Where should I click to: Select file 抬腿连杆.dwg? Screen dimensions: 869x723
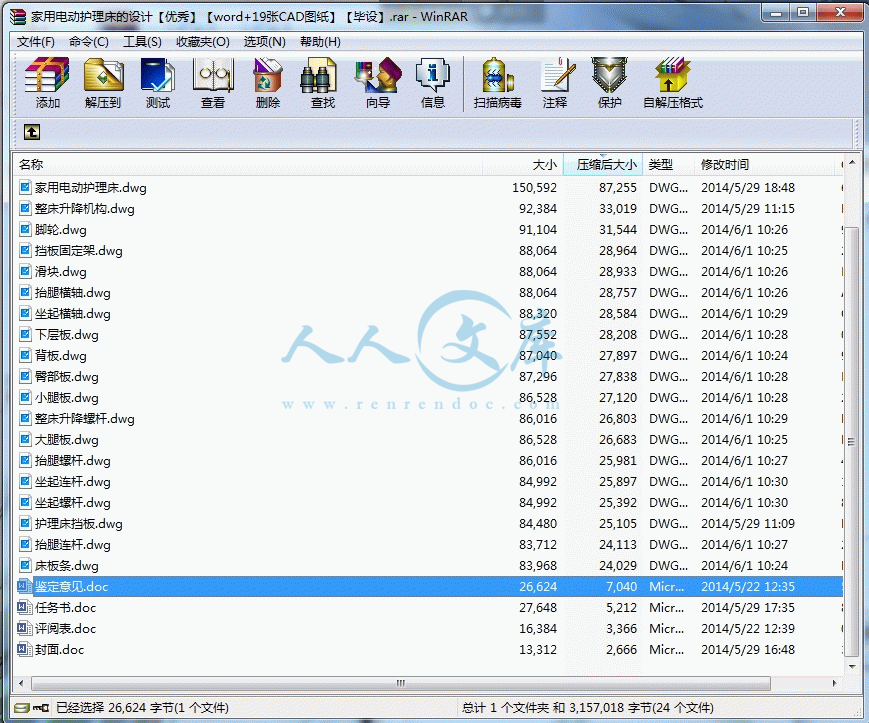pos(73,545)
